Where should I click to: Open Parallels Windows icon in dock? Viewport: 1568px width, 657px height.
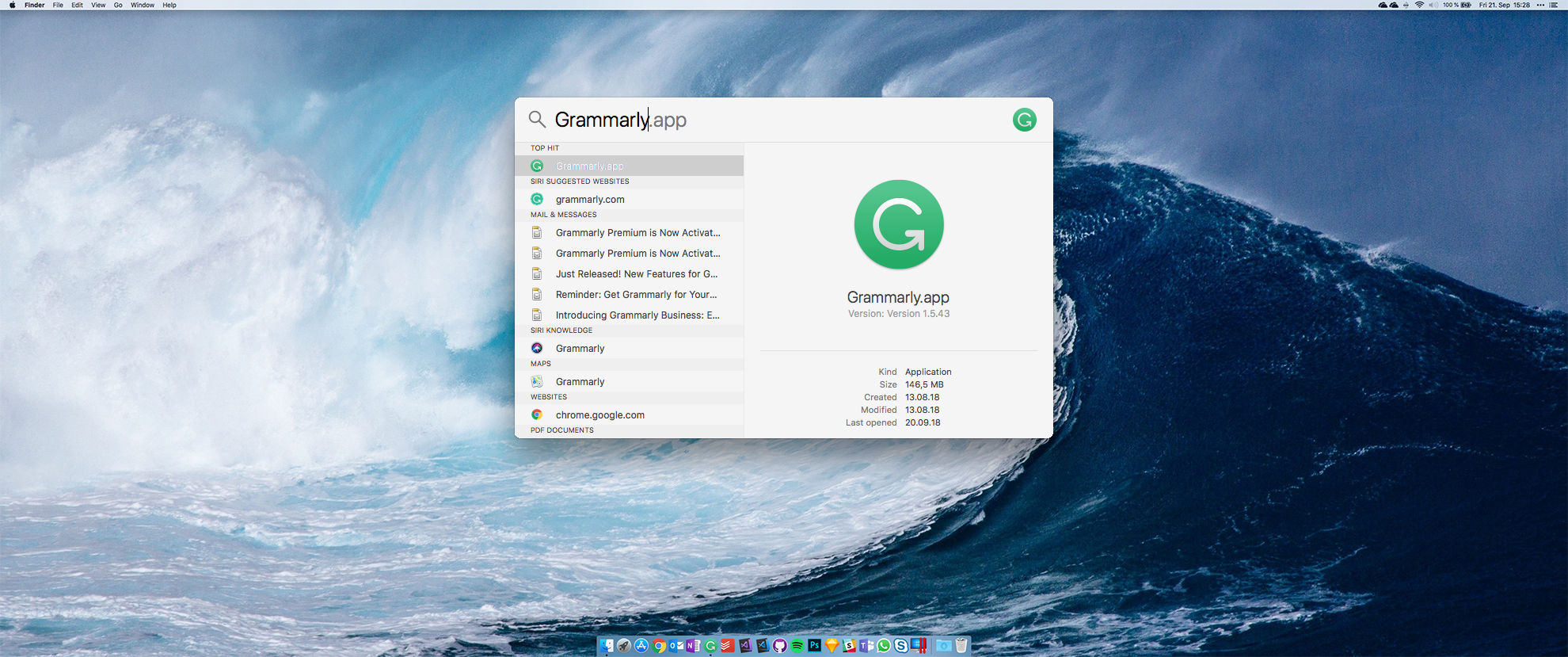919,646
